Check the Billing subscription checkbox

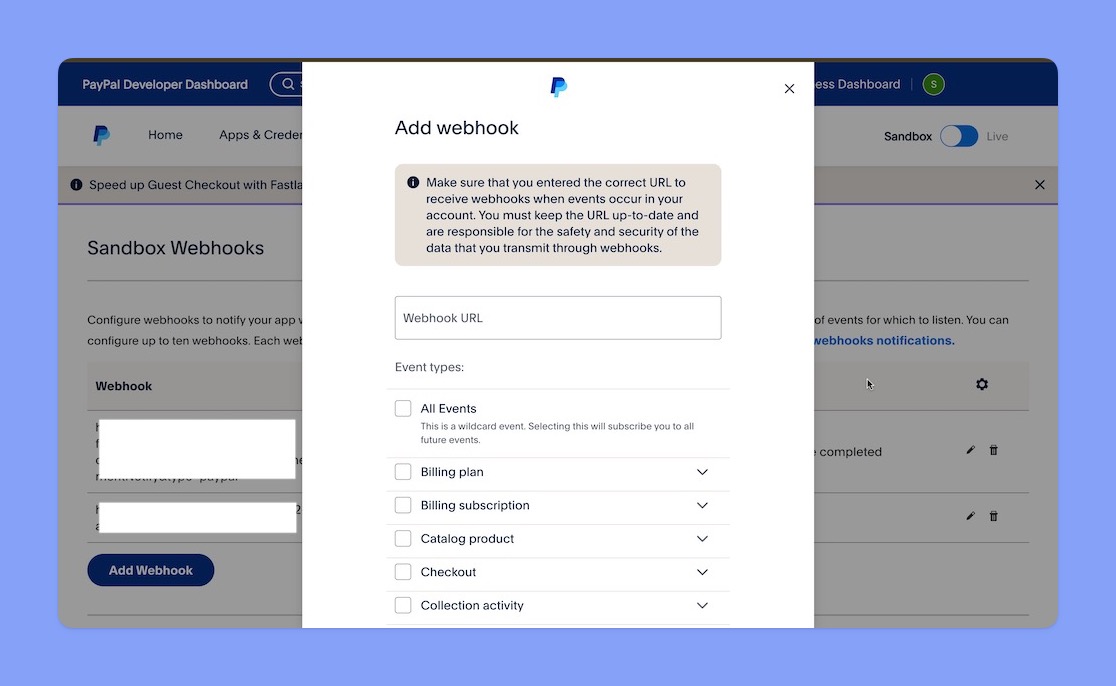(403, 505)
